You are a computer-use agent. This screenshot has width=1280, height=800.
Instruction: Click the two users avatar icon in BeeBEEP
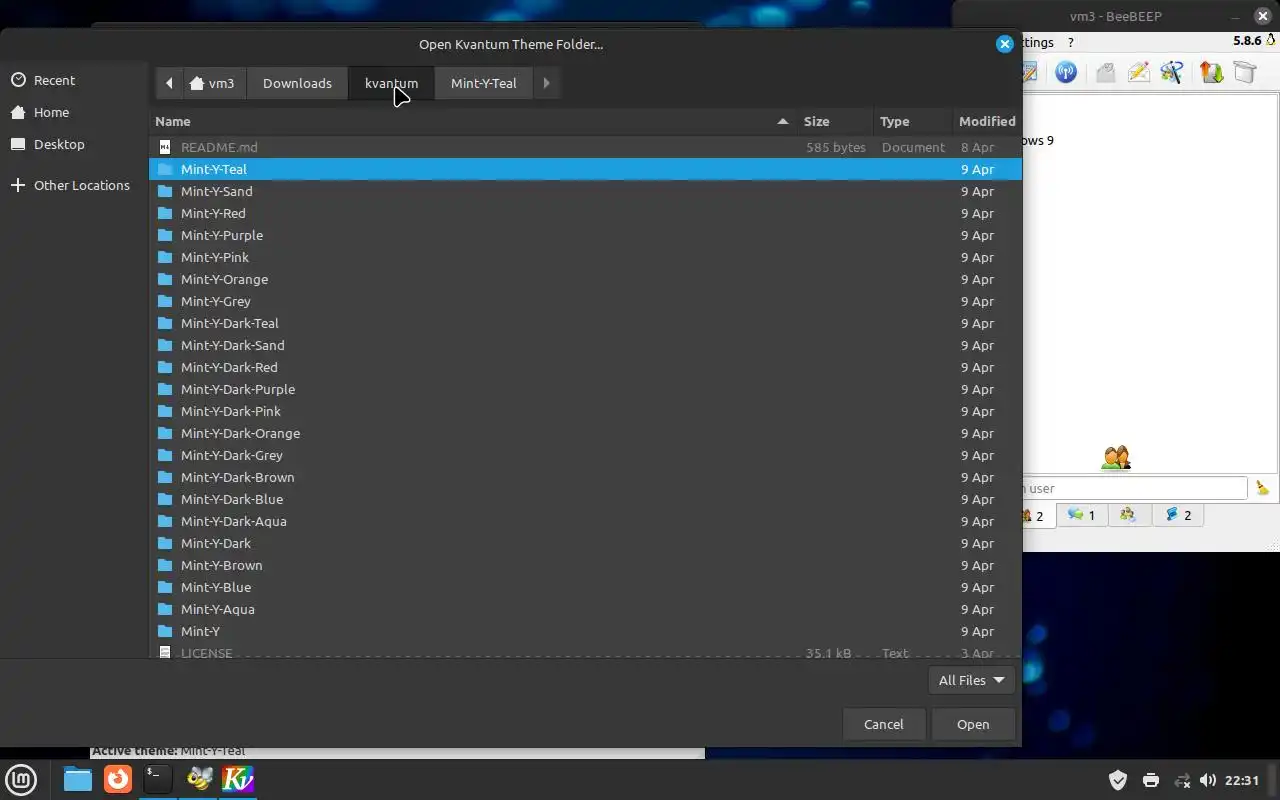tap(1116, 458)
